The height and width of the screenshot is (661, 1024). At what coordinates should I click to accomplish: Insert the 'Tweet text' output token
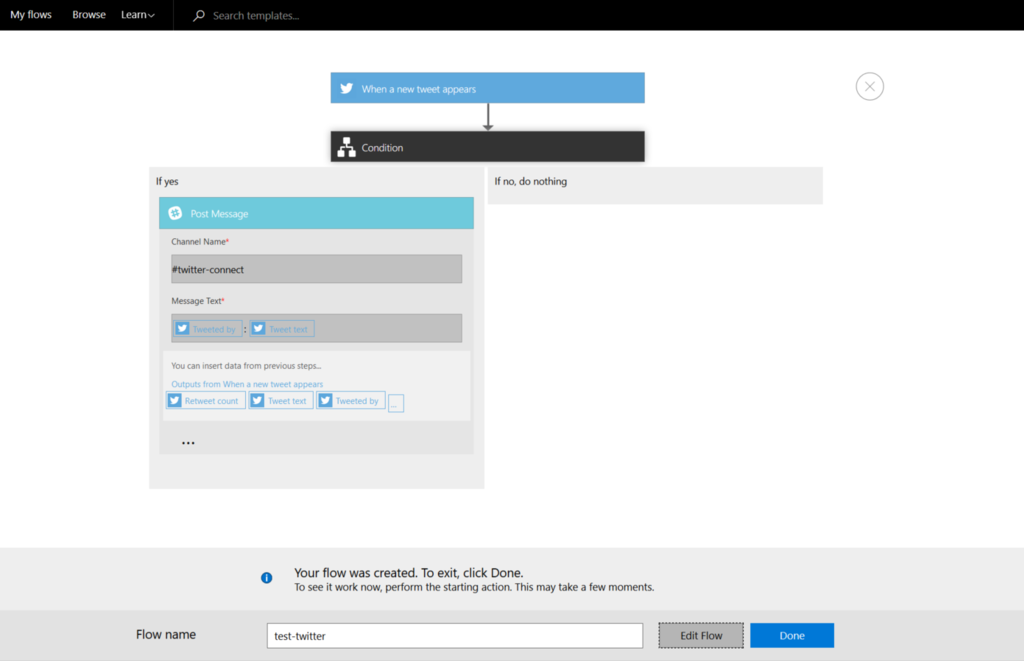[280, 400]
